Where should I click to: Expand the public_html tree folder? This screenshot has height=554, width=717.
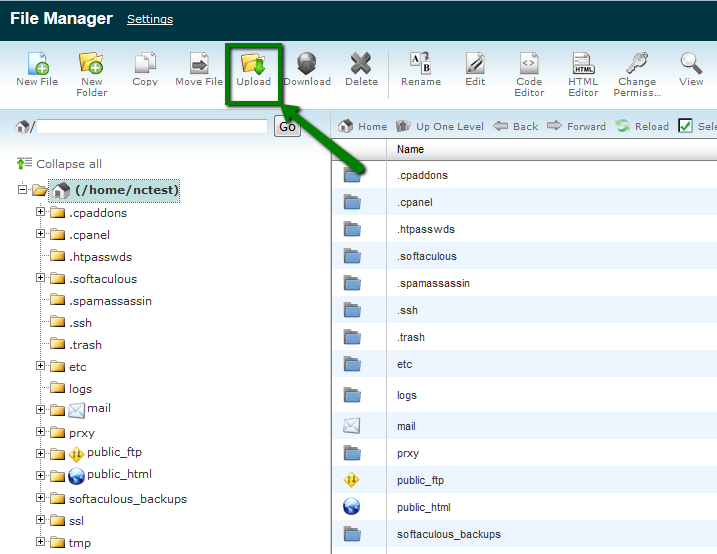click(x=40, y=475)
